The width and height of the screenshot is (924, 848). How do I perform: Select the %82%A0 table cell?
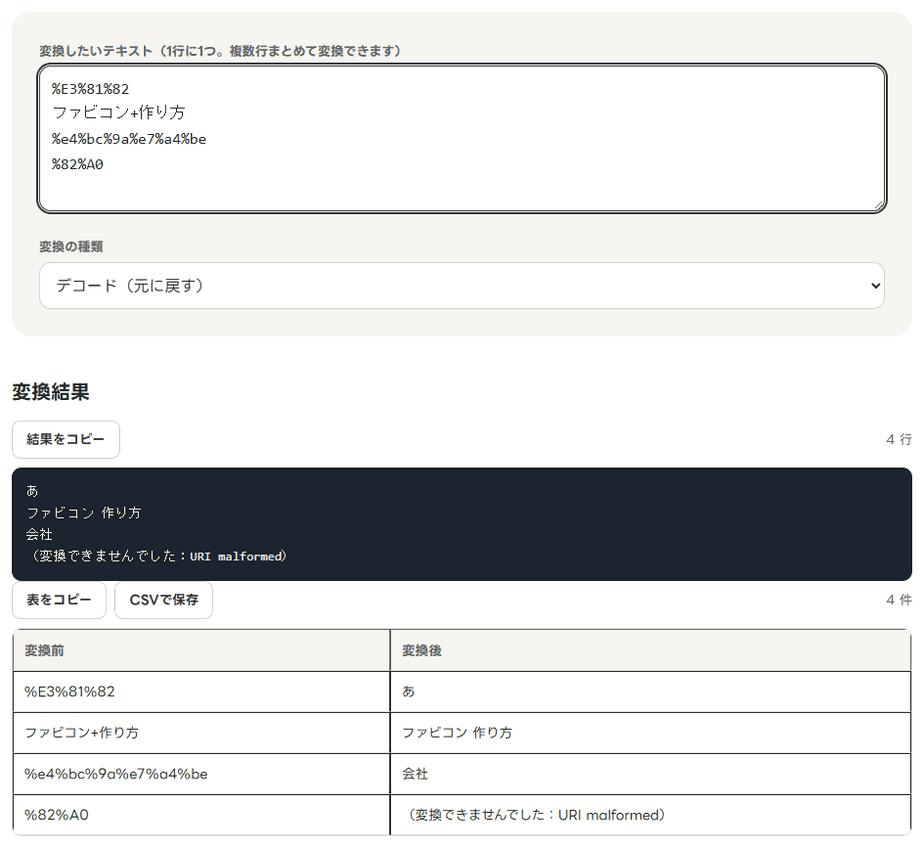tap(201, 815)
